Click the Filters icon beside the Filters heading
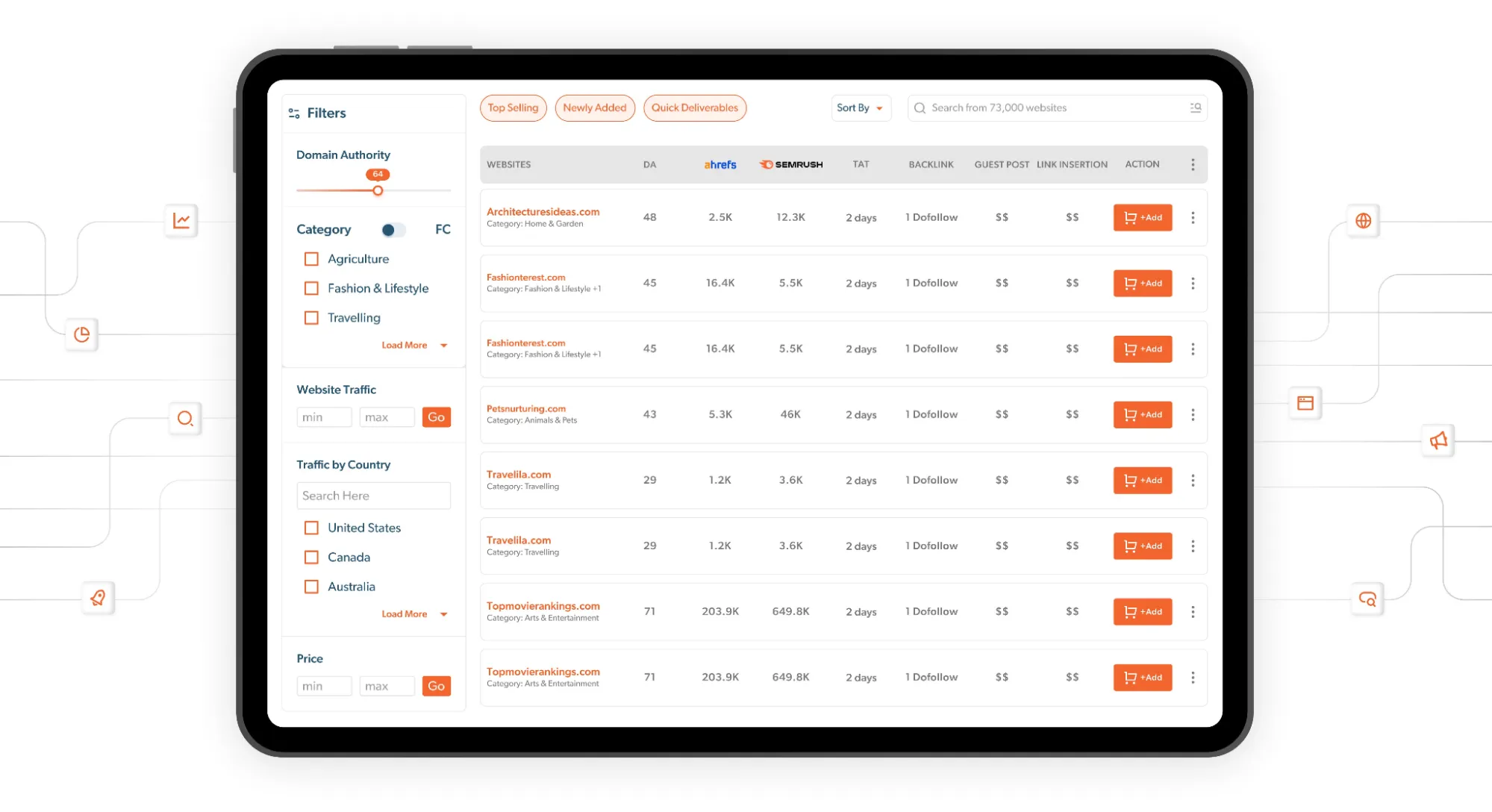 (x=294, y=113)
